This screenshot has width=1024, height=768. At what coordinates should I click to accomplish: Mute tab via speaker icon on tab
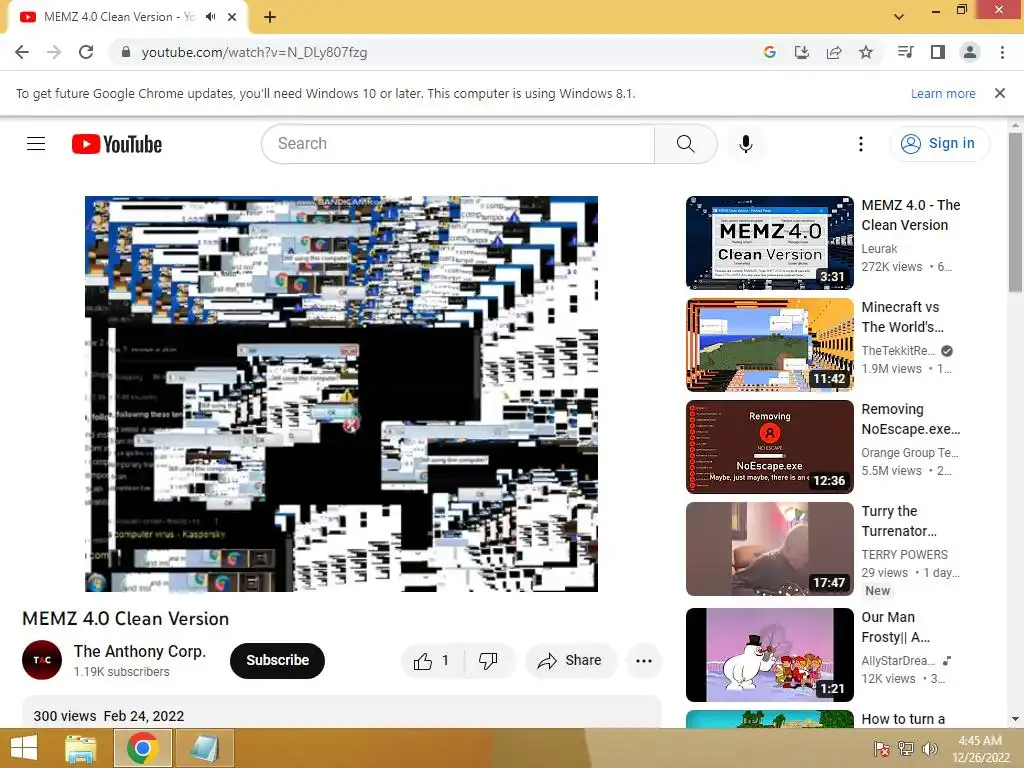coord(210,17)
